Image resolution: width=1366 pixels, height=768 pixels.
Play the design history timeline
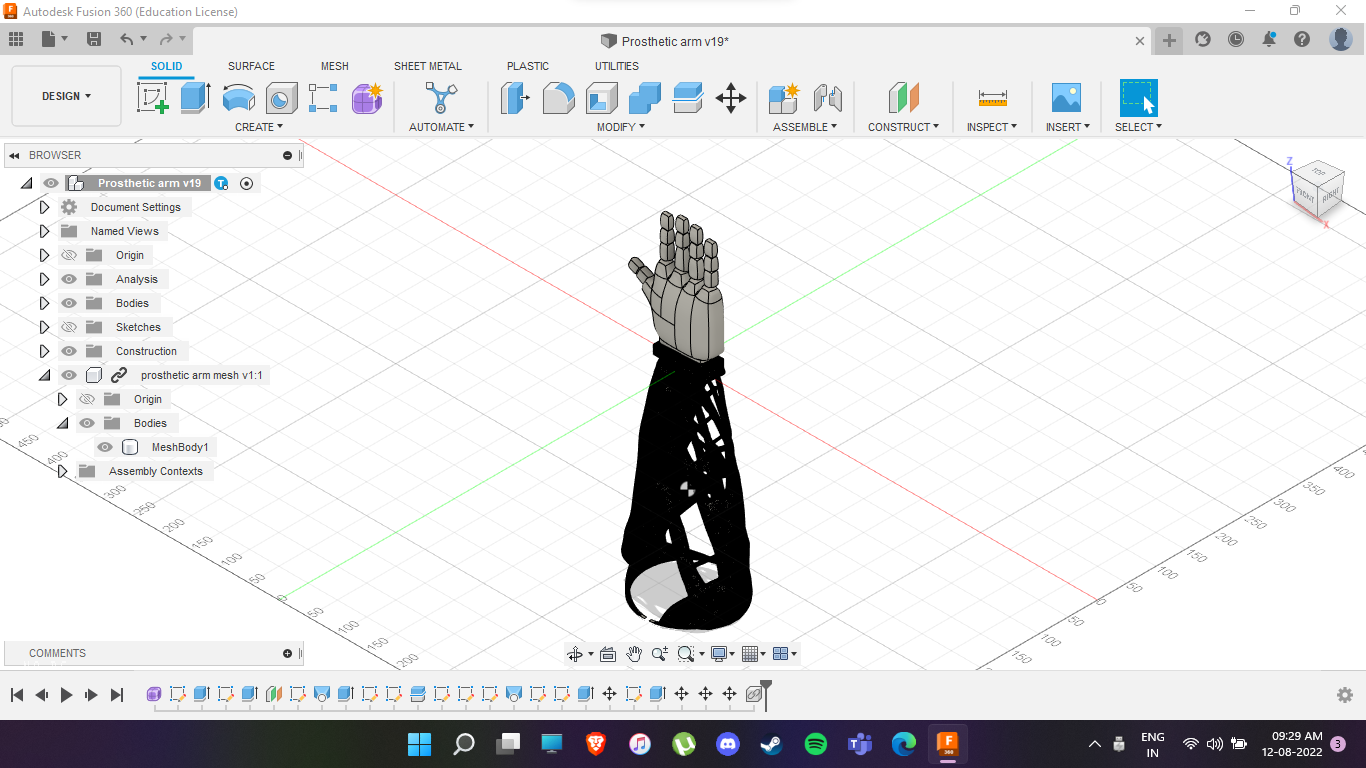click(65, 694)
